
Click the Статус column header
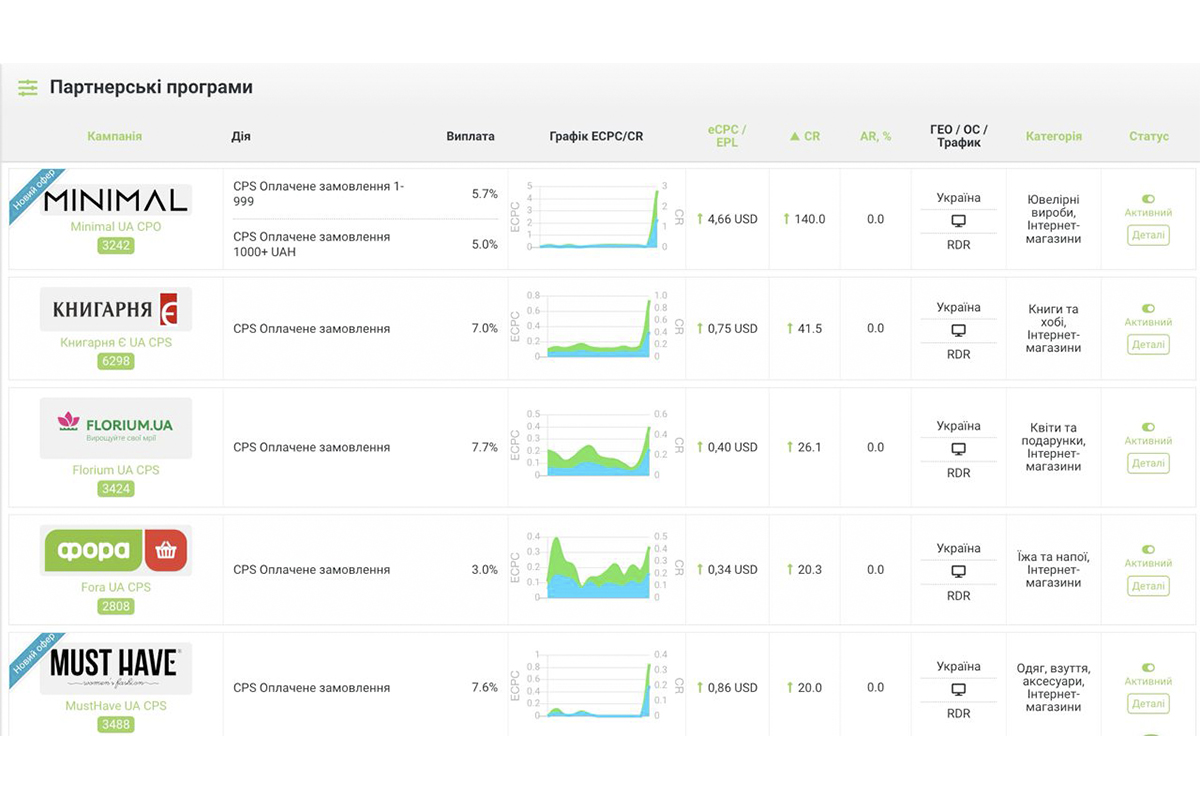tap(1148, 136)
